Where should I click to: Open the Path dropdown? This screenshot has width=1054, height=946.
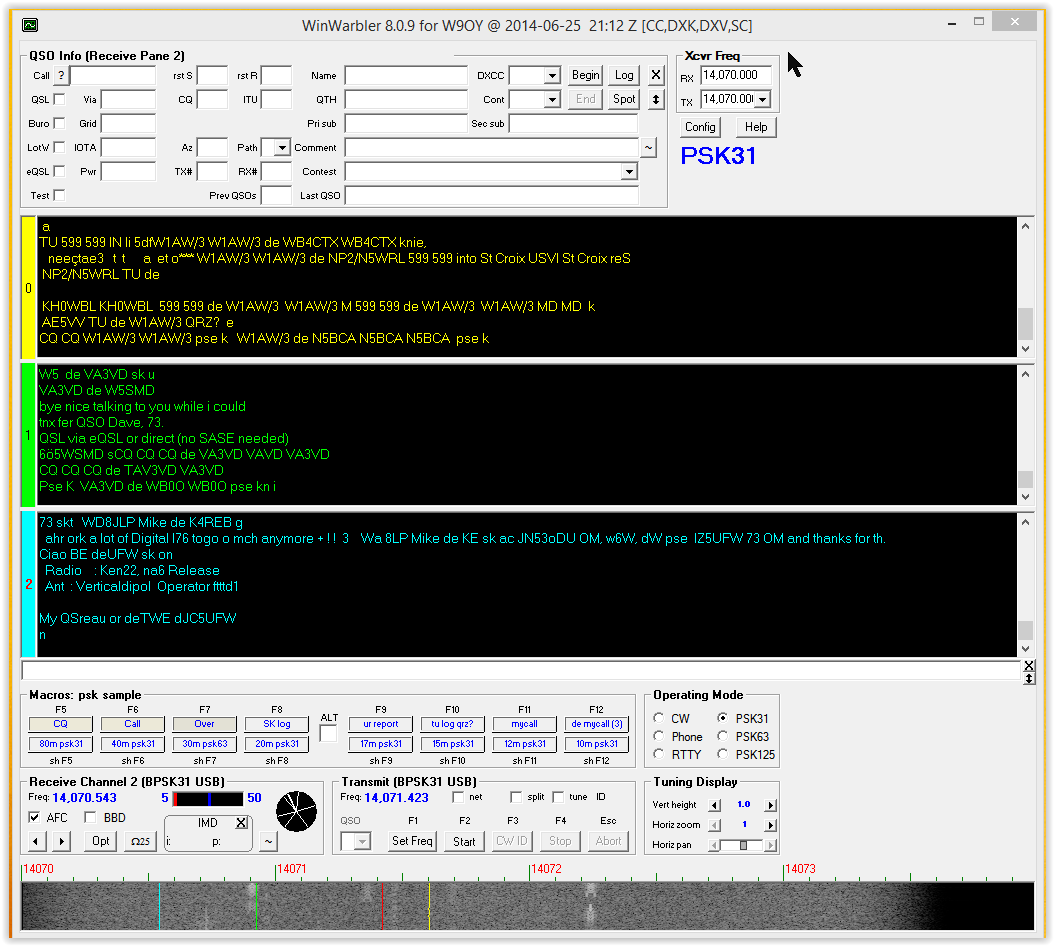282,147
